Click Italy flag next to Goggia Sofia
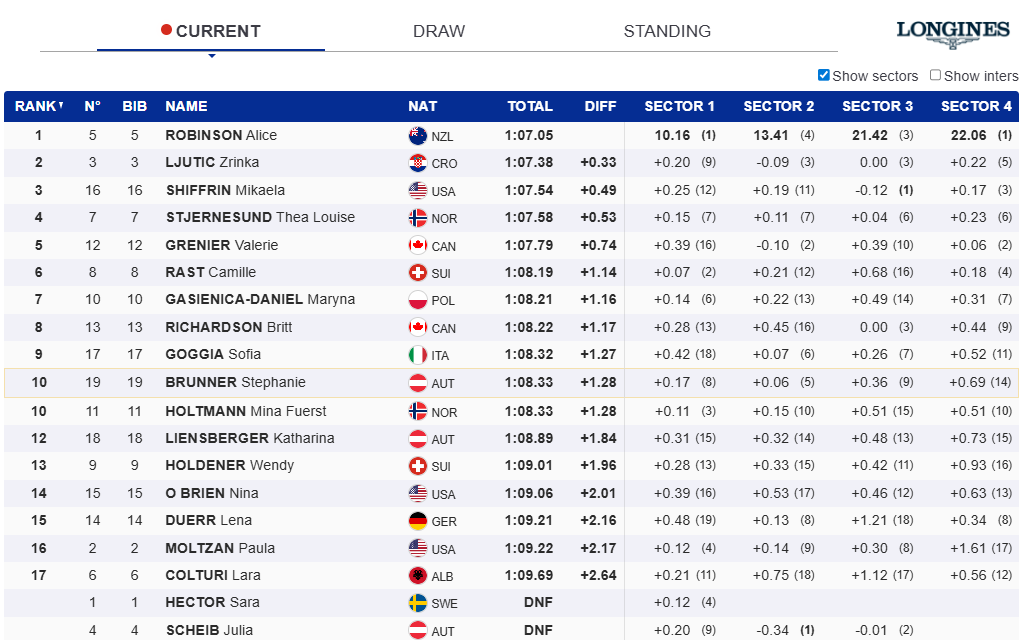Screen dimensions: 1022x640 tap(418, 355)
